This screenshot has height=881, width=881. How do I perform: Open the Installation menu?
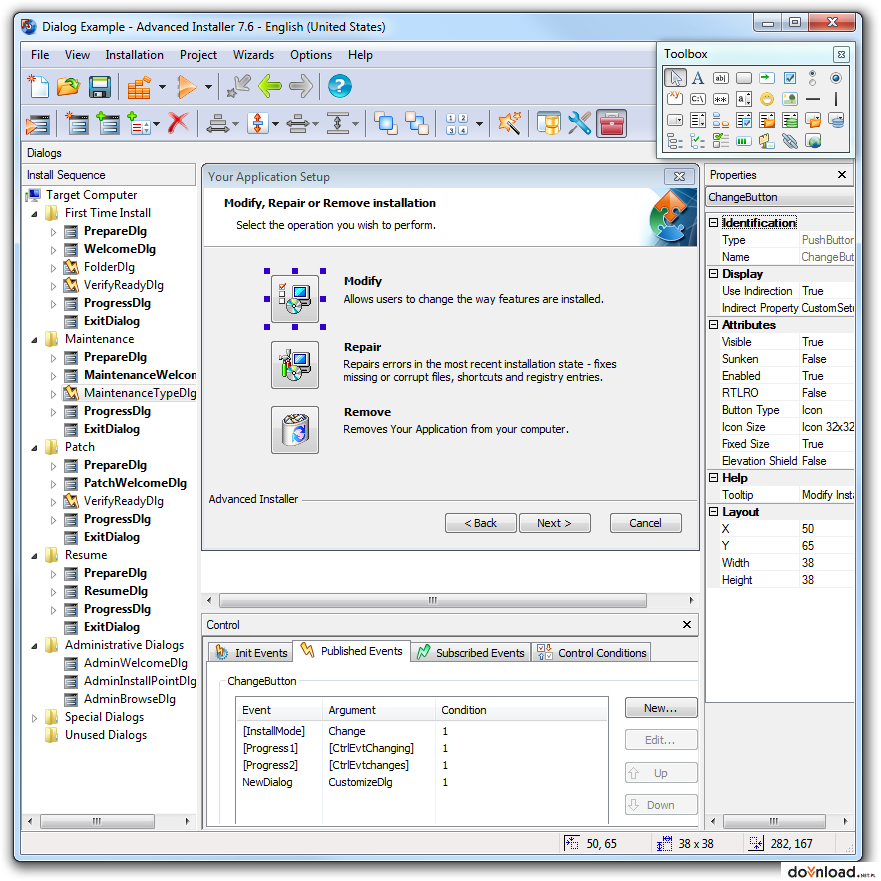tap(134, 55)
